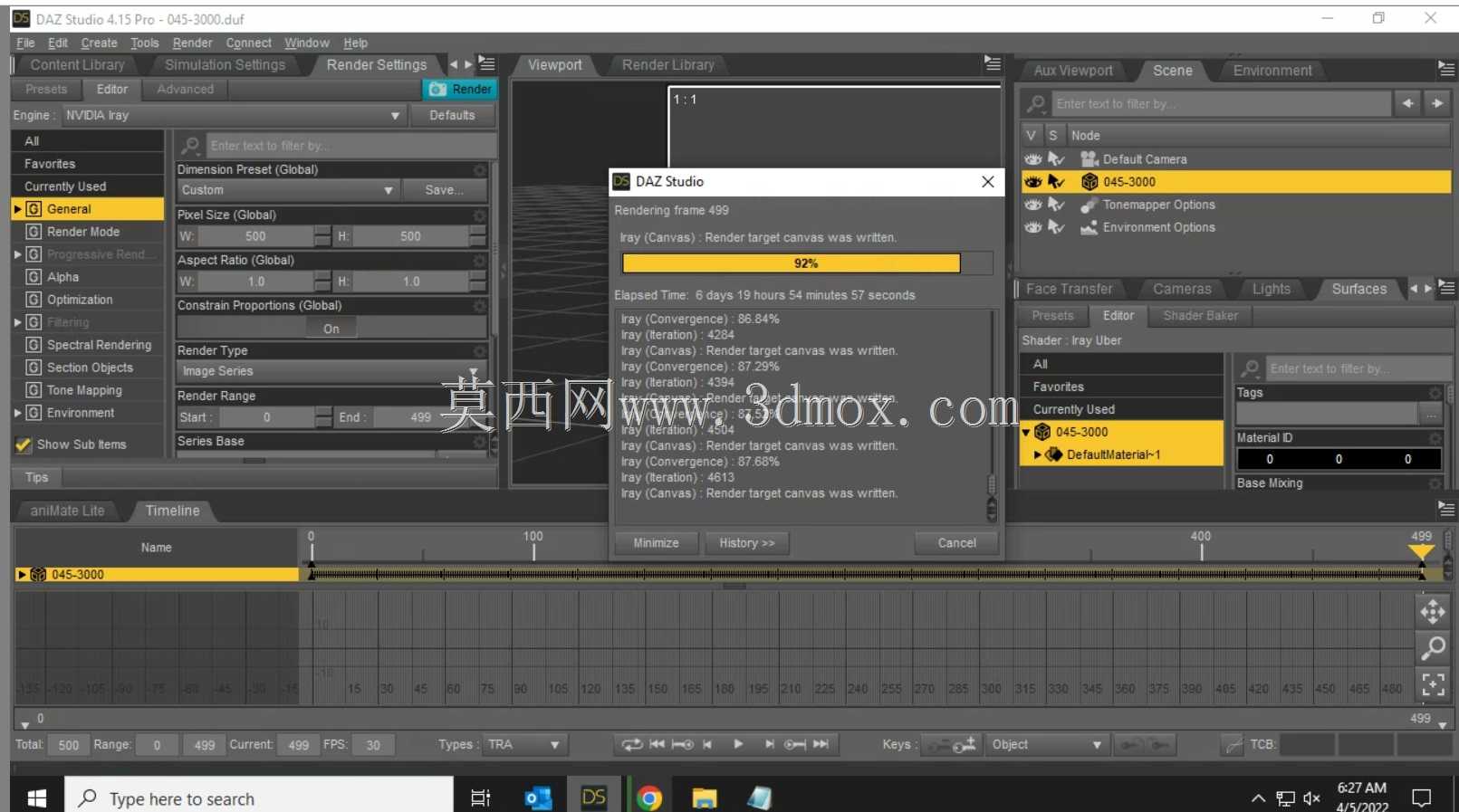This screenshot has width=1459, height=812.
Task: Click the Scene filter forward arrow
Action: pyautogui.click(x=1437, y=103)
